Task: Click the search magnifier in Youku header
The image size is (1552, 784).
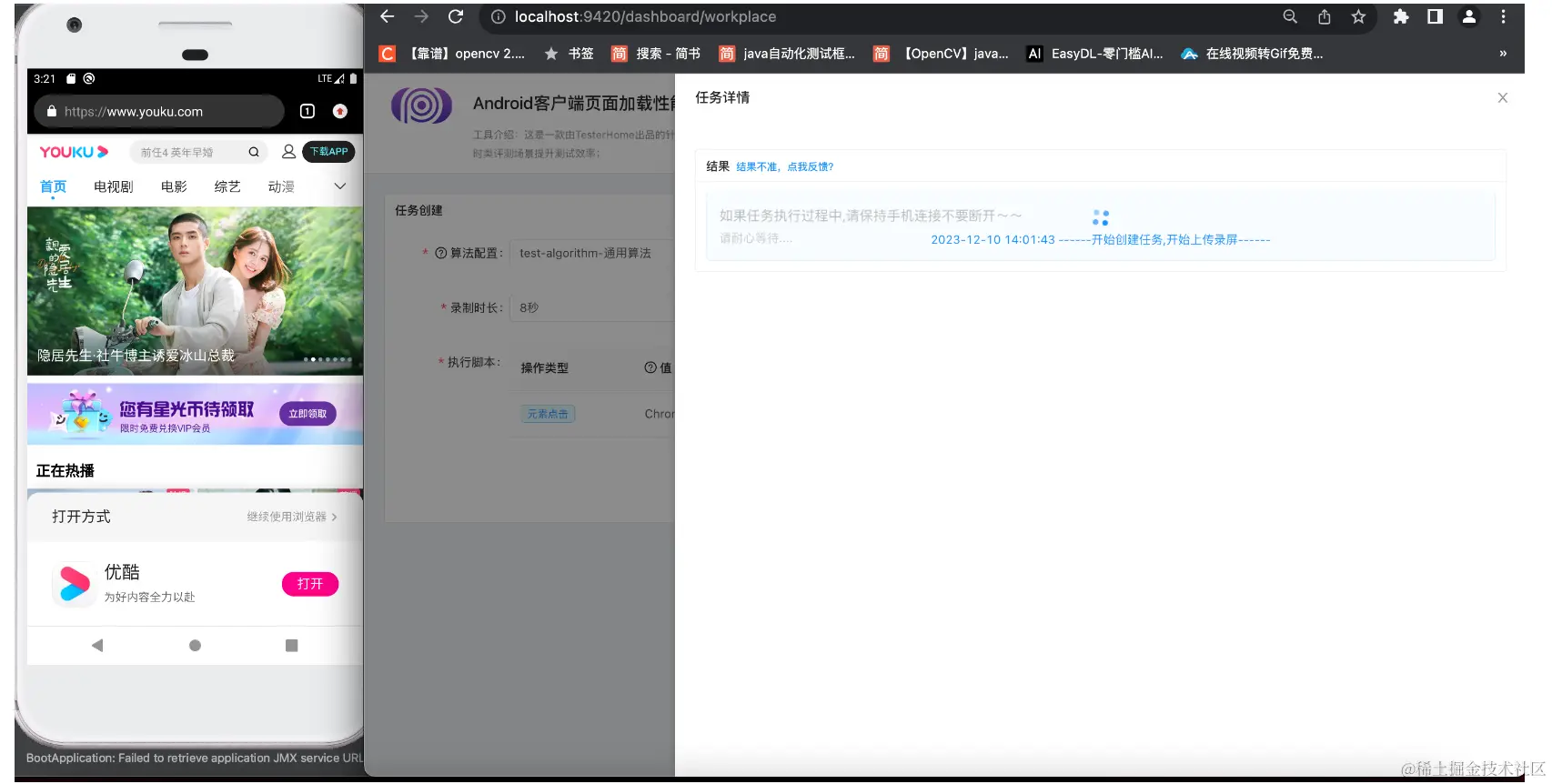Action: [x=254, y=152]
